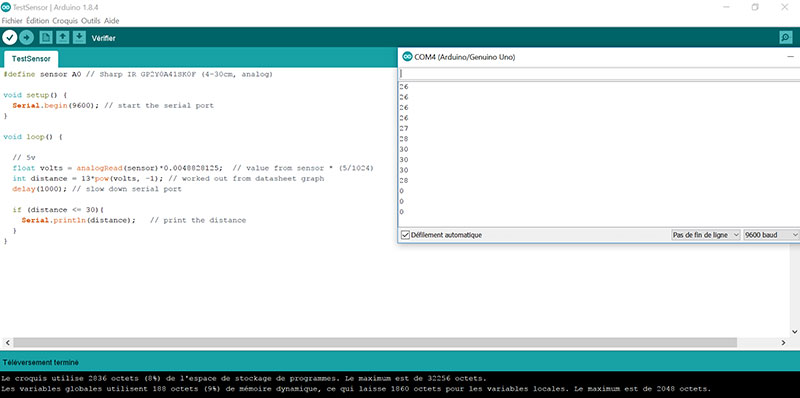This screenshot has width=800, height=398.
Task: Open the Édition menu
Action: [38, 21]
